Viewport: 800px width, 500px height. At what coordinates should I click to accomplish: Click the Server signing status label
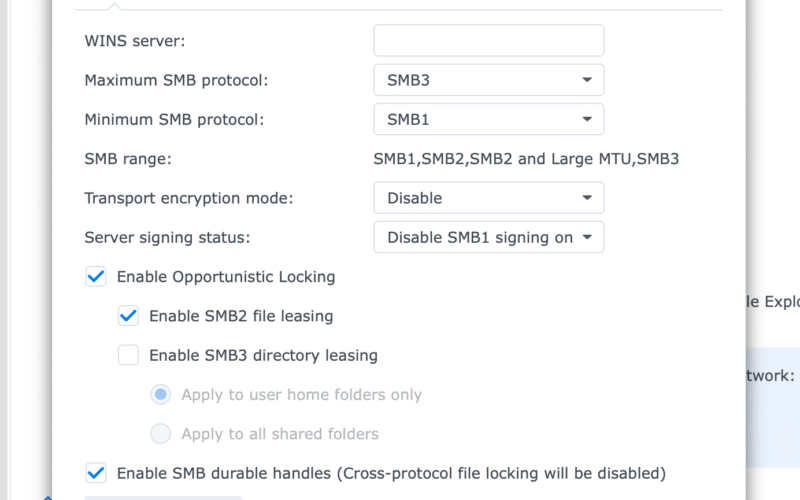[x=167, y=237]
